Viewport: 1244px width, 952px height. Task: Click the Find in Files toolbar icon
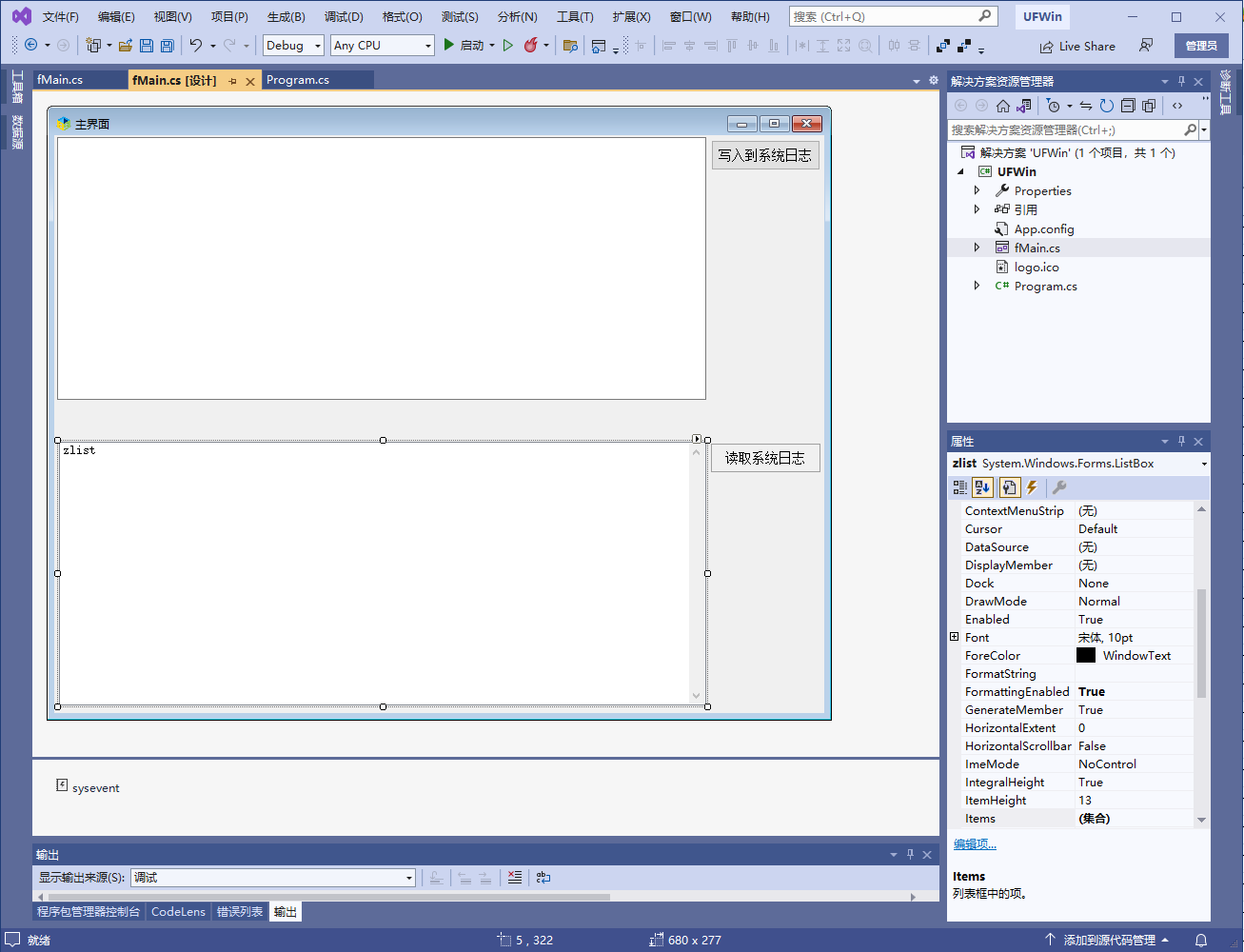tap(570, 45)
